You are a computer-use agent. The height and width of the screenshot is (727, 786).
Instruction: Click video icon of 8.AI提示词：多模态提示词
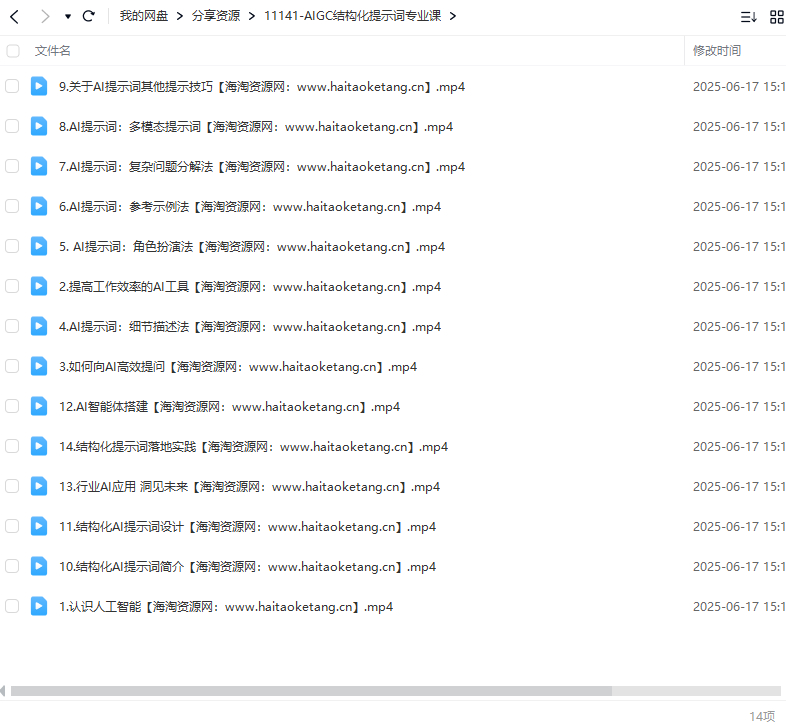39,126
